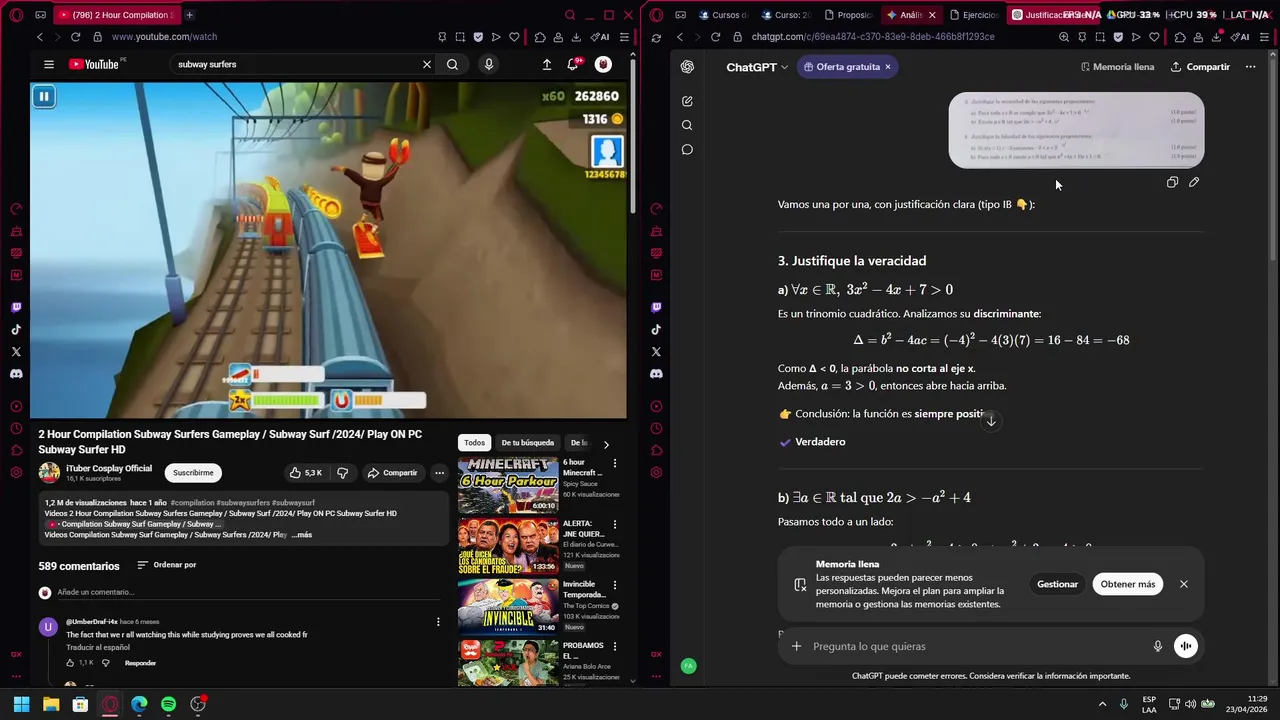Open ChatGPT model selector dropdown
This screenshot has width=1280, height=720.
point(757,67)
